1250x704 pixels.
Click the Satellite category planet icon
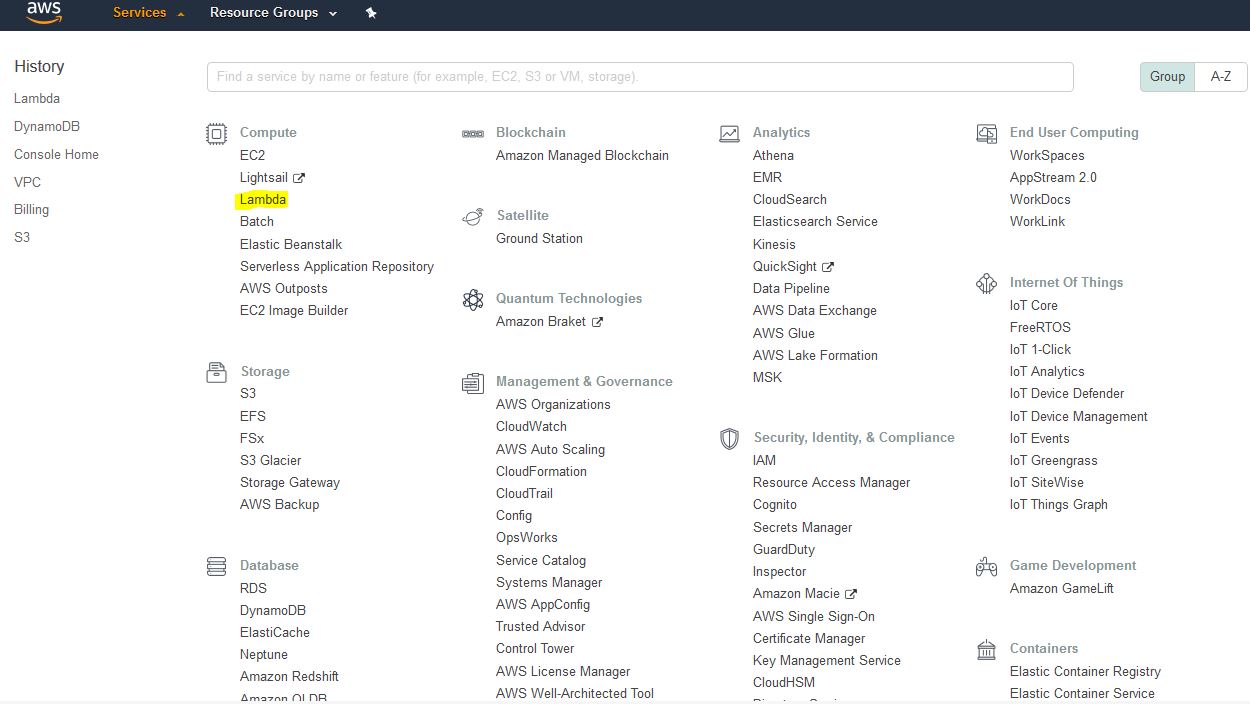pyautogui.click(x=473, y=216)
